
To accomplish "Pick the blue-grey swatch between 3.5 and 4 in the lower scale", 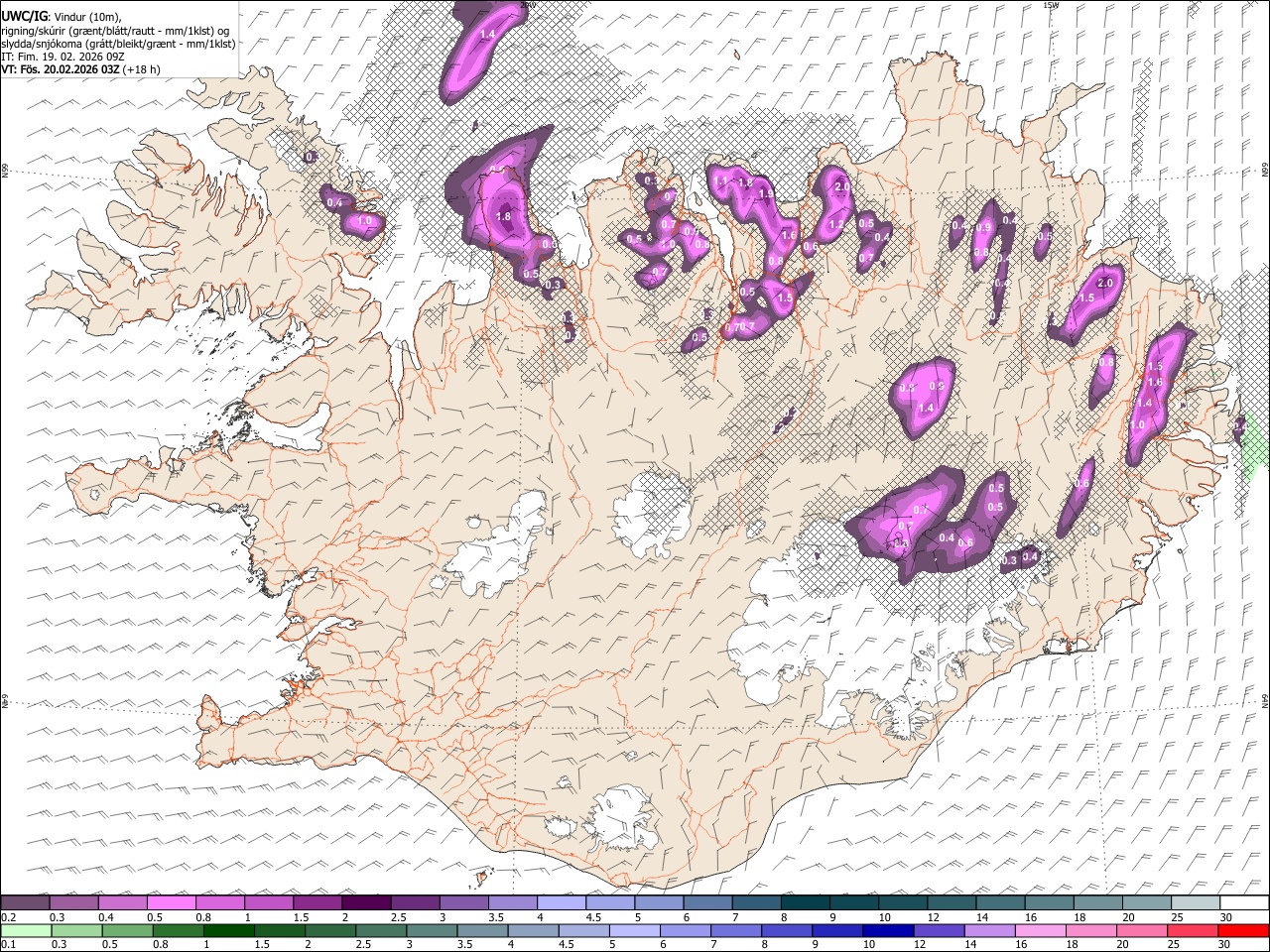I will pos(482,930).
